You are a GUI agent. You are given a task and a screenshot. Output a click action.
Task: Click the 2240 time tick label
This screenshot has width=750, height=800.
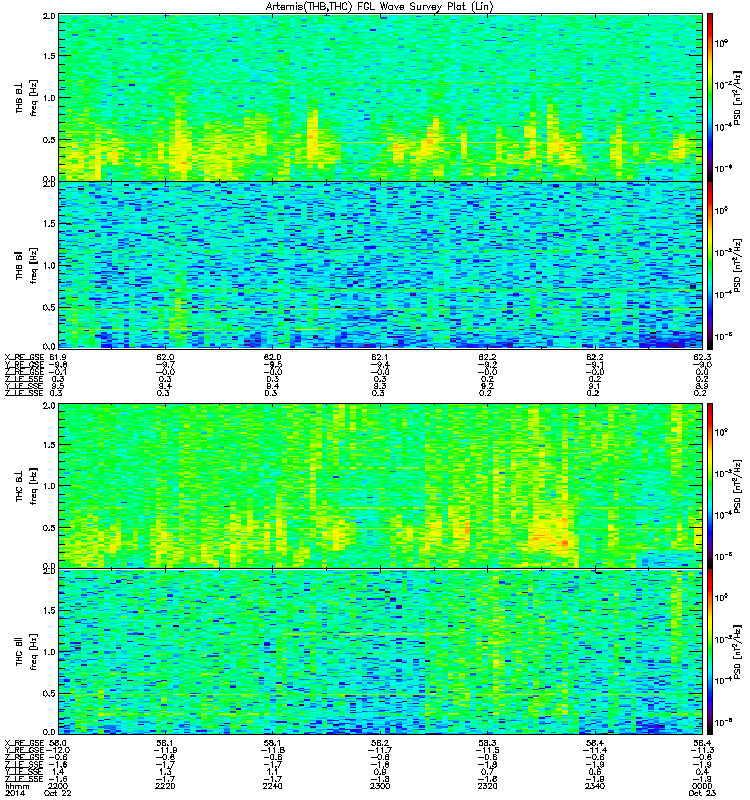(x=272, y=786)
